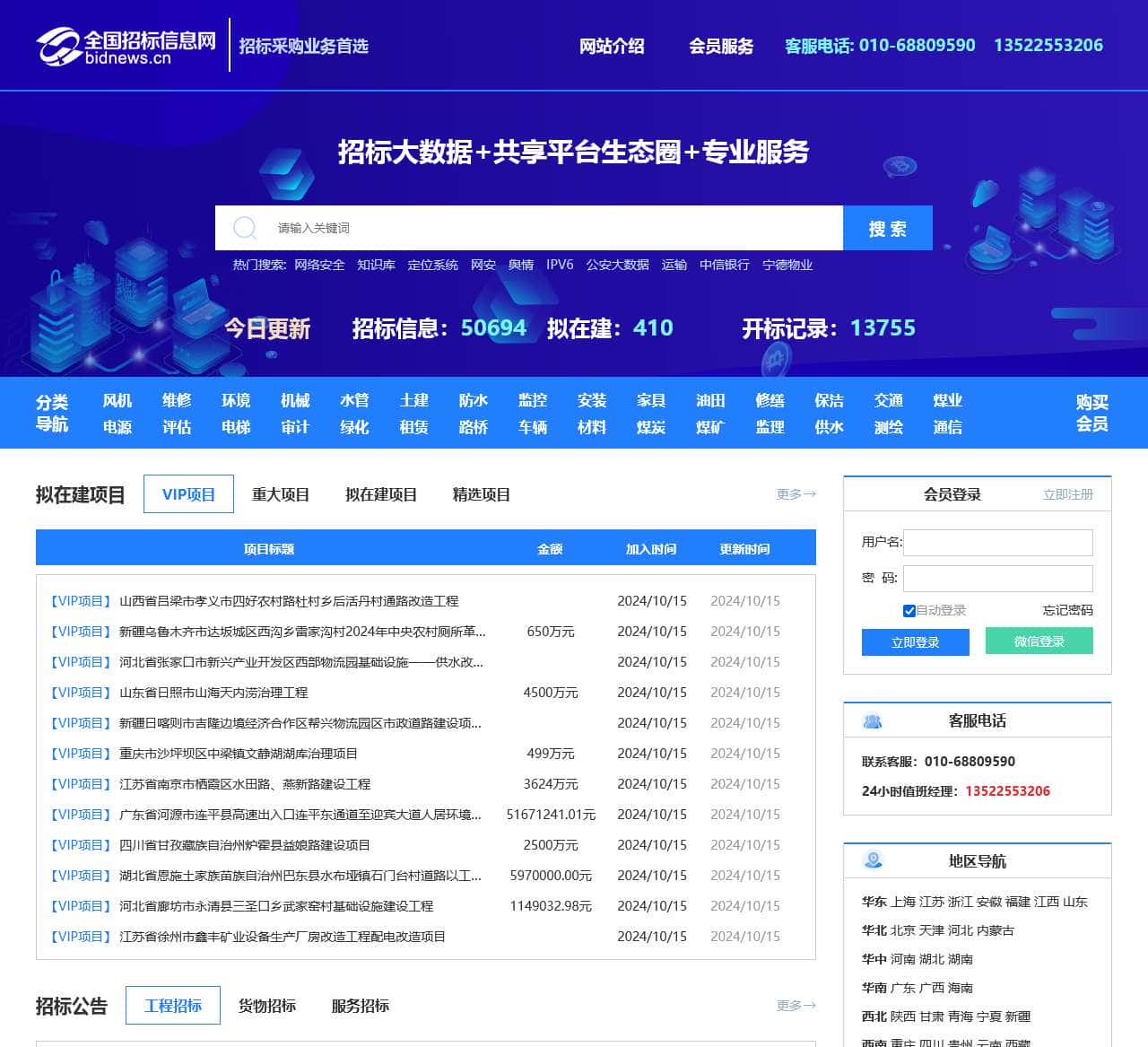This screenshot has height=1047, width=1148.
Task: Click the magnifier icon in search box
Action: tap(245, 228)
